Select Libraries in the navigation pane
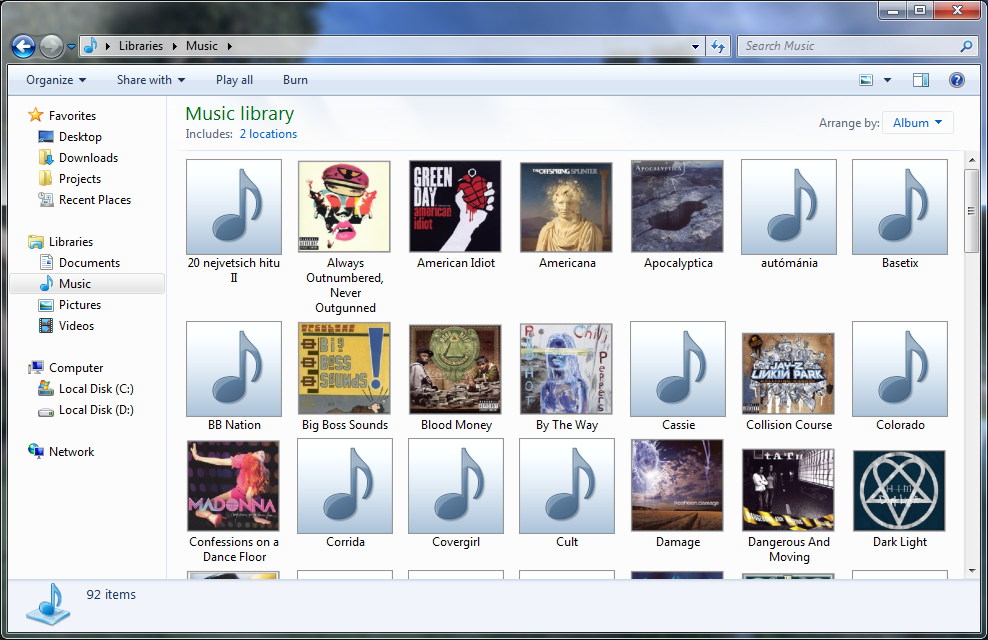988x640 pixels. coord(60,242)
